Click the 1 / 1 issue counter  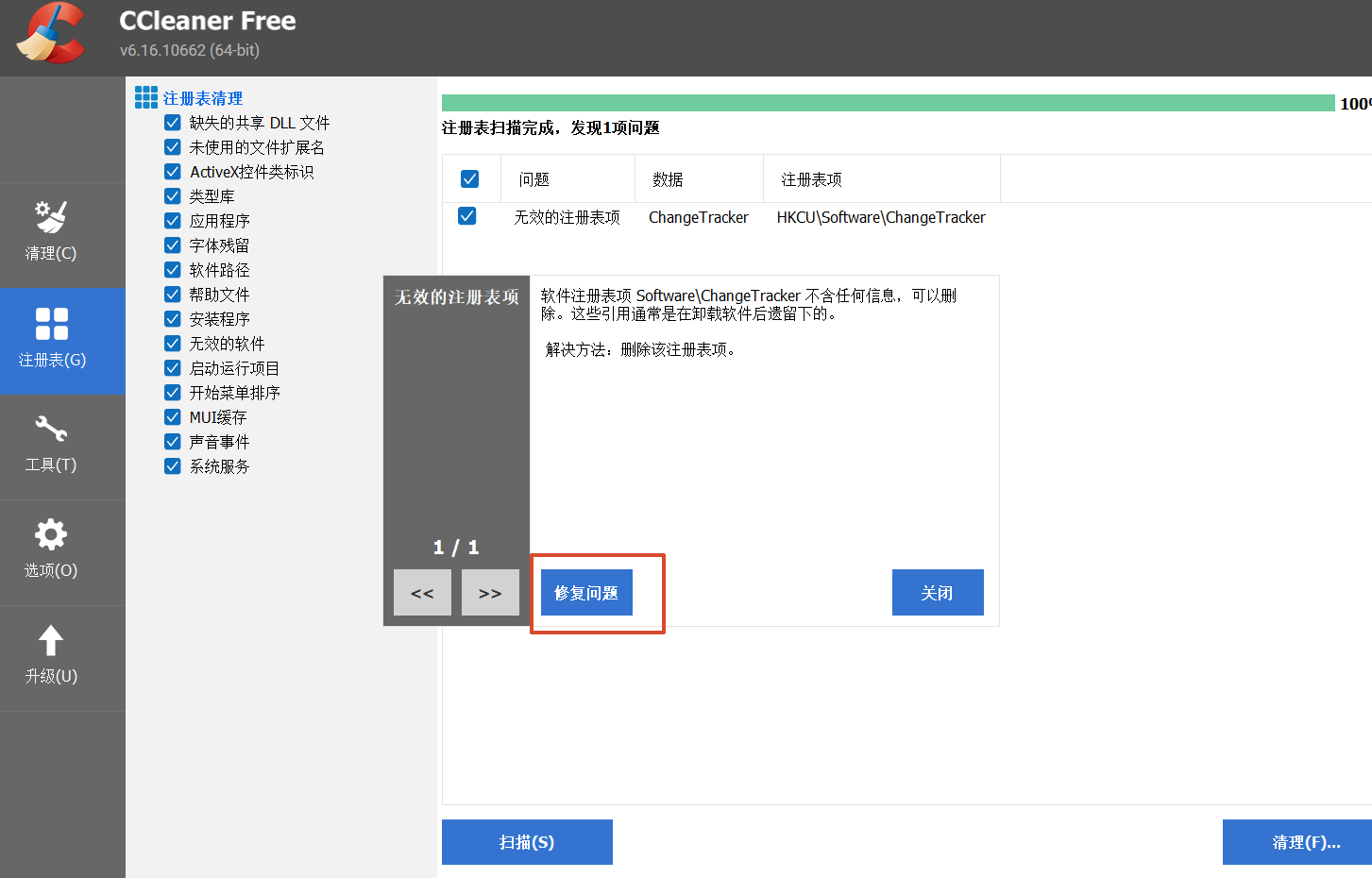pos(456,548)
